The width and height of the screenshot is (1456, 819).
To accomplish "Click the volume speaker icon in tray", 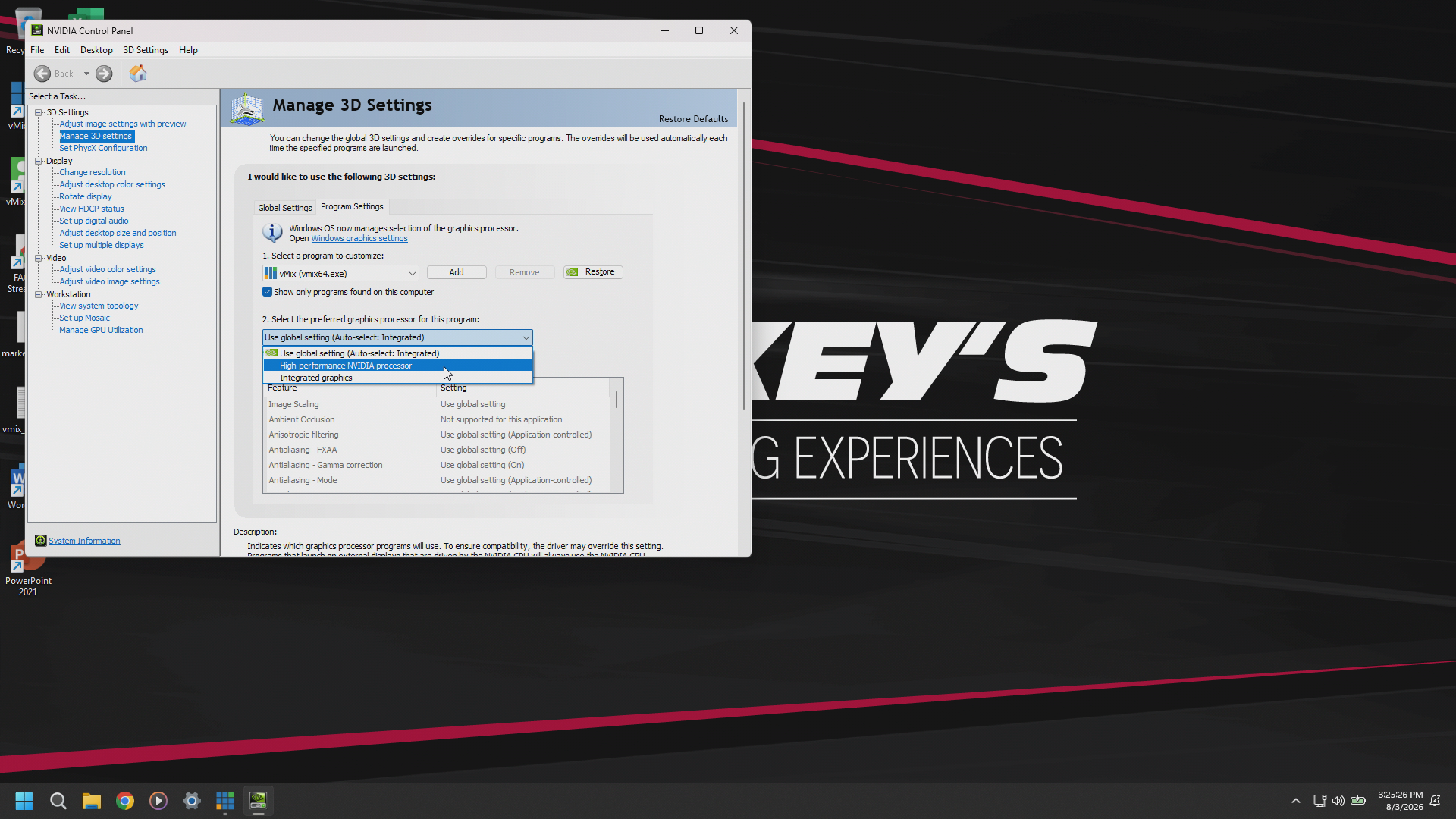I will 1338,801.
